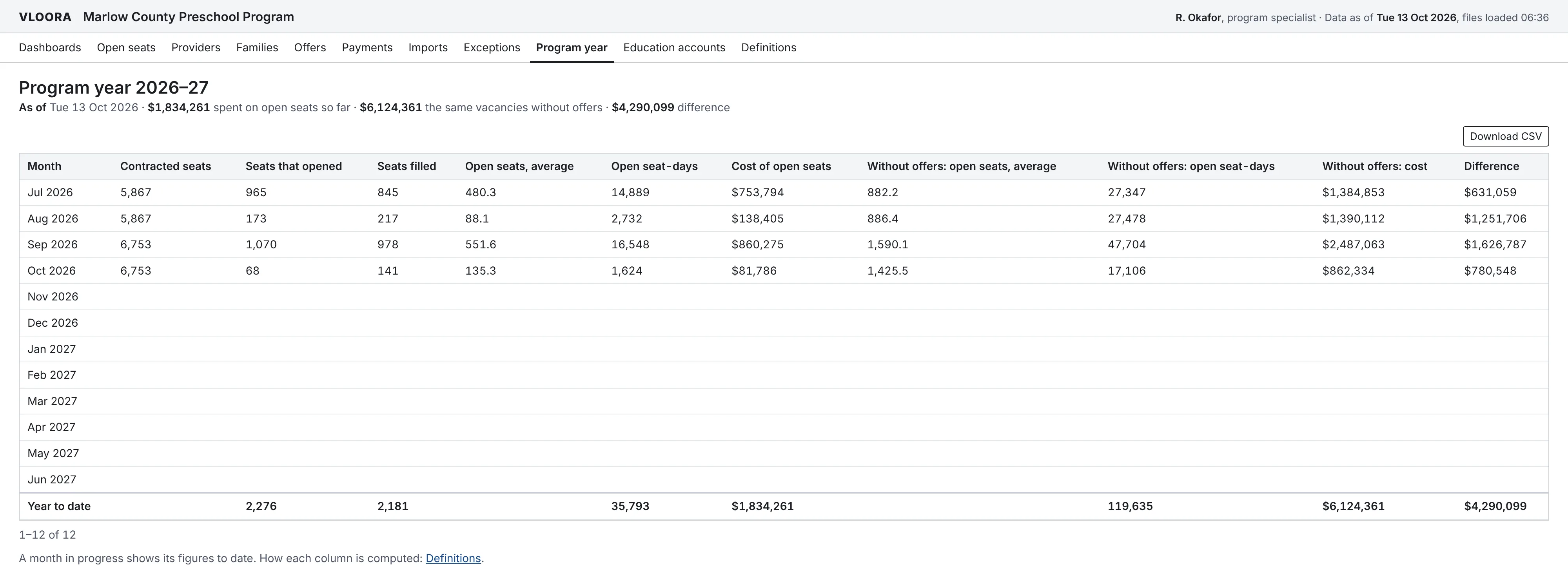
Task: Click the Open seat-days column header
Action: tap(654, 166)
